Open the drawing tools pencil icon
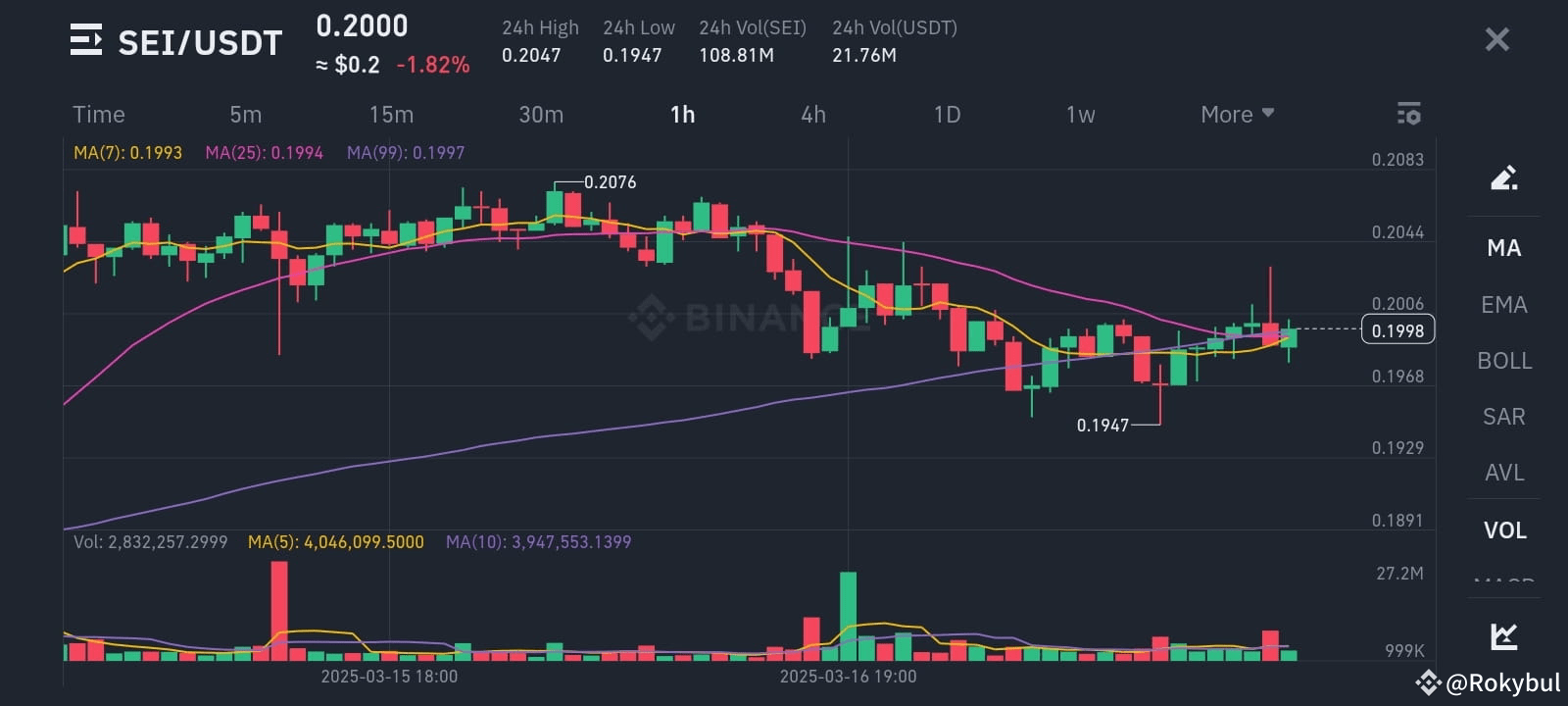This screenshot has width=1568, height=706. tap(1503, 178)
